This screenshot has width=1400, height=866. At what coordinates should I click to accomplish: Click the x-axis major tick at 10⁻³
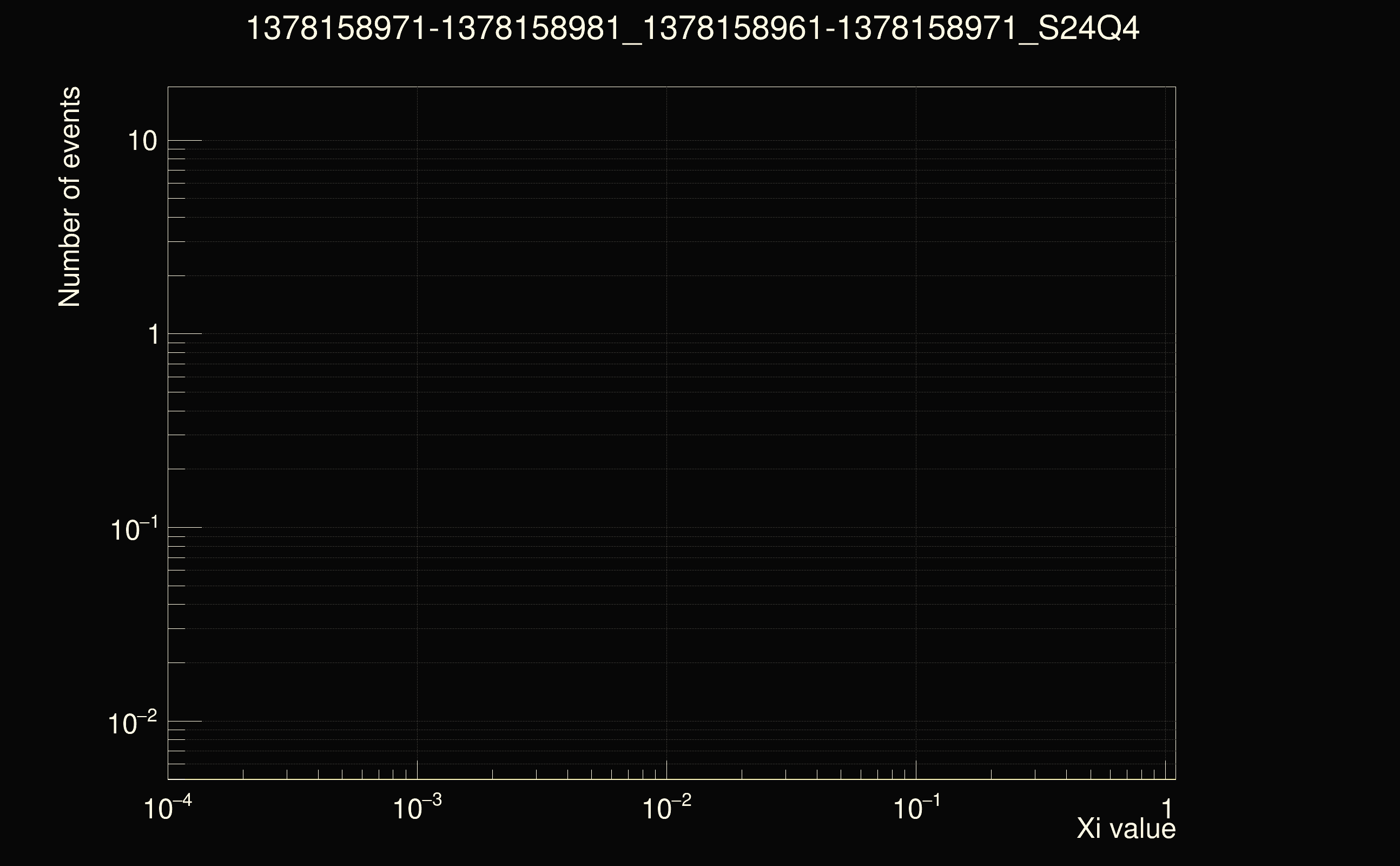click(417, 770)
